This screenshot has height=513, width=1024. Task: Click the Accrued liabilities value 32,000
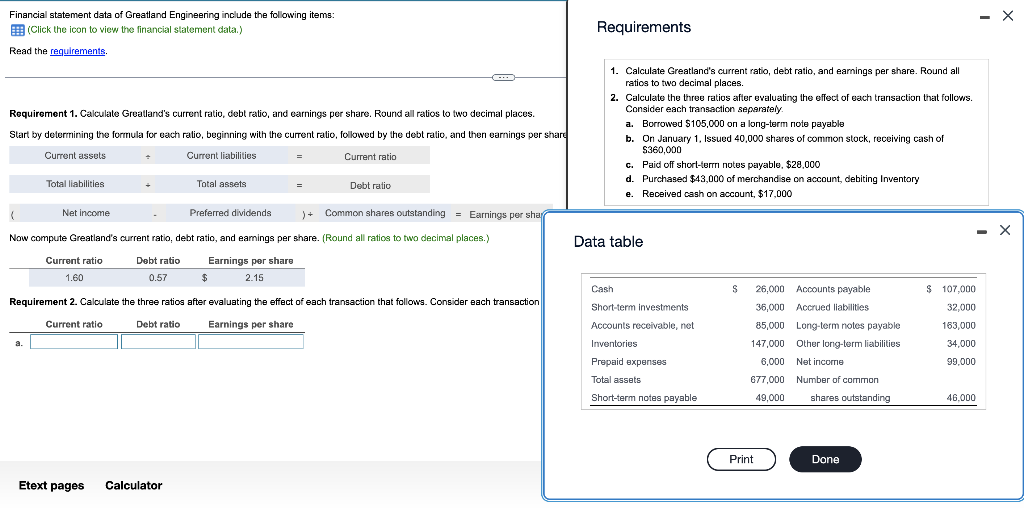click(x=961, y=307)
